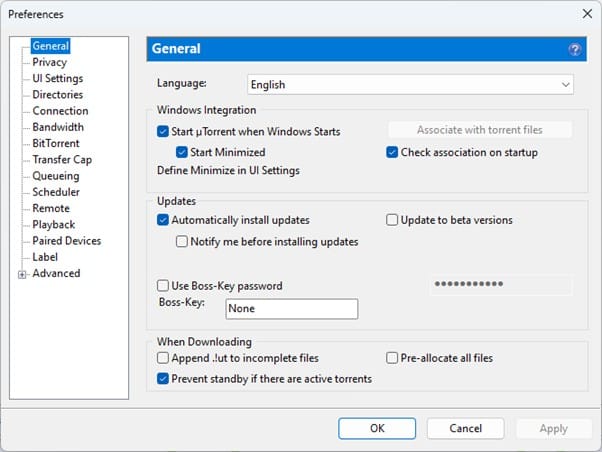Open the Privacy preferences page

pos(50,62)
